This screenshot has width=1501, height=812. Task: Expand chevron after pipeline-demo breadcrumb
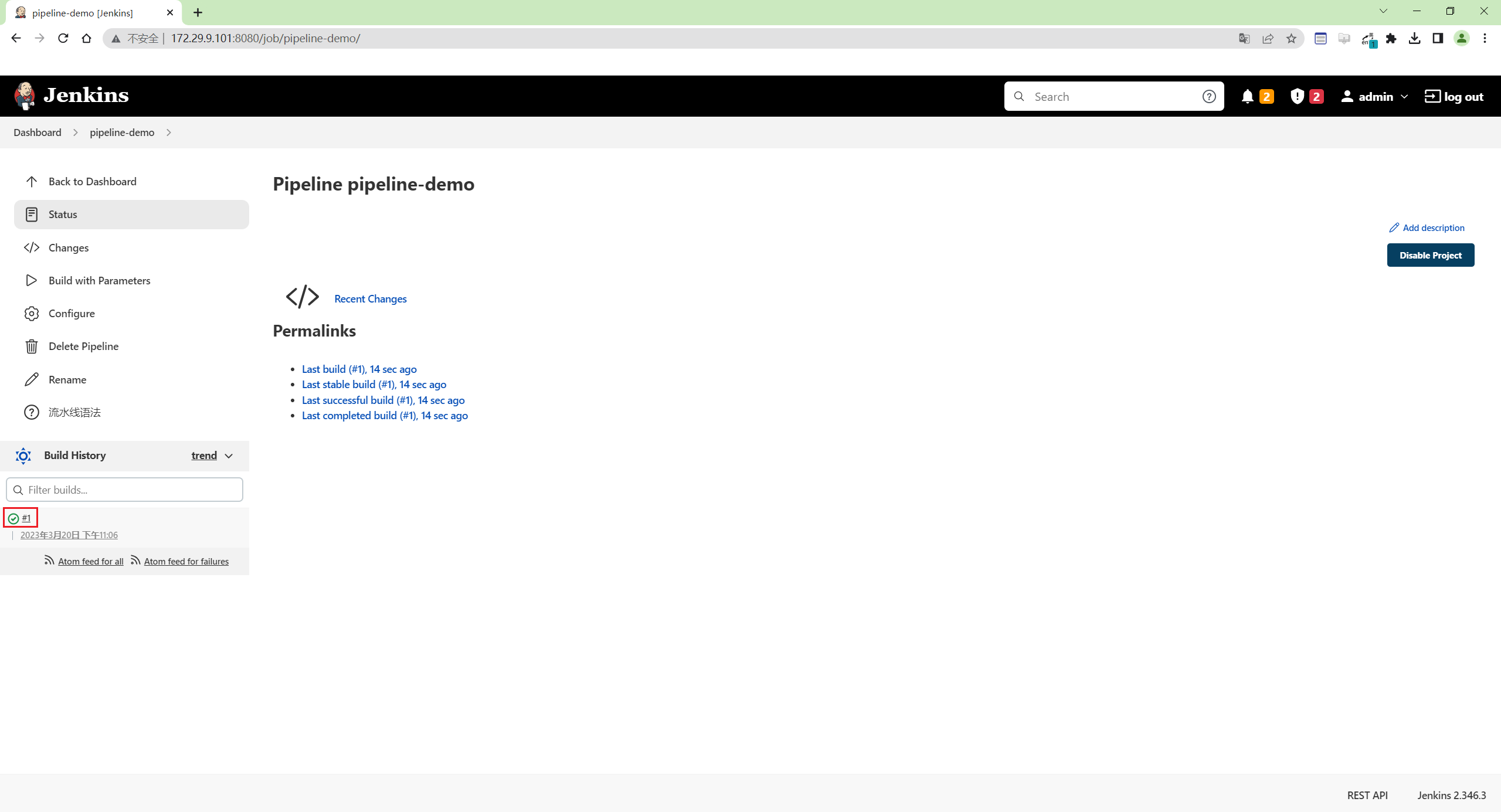[169, 132]
